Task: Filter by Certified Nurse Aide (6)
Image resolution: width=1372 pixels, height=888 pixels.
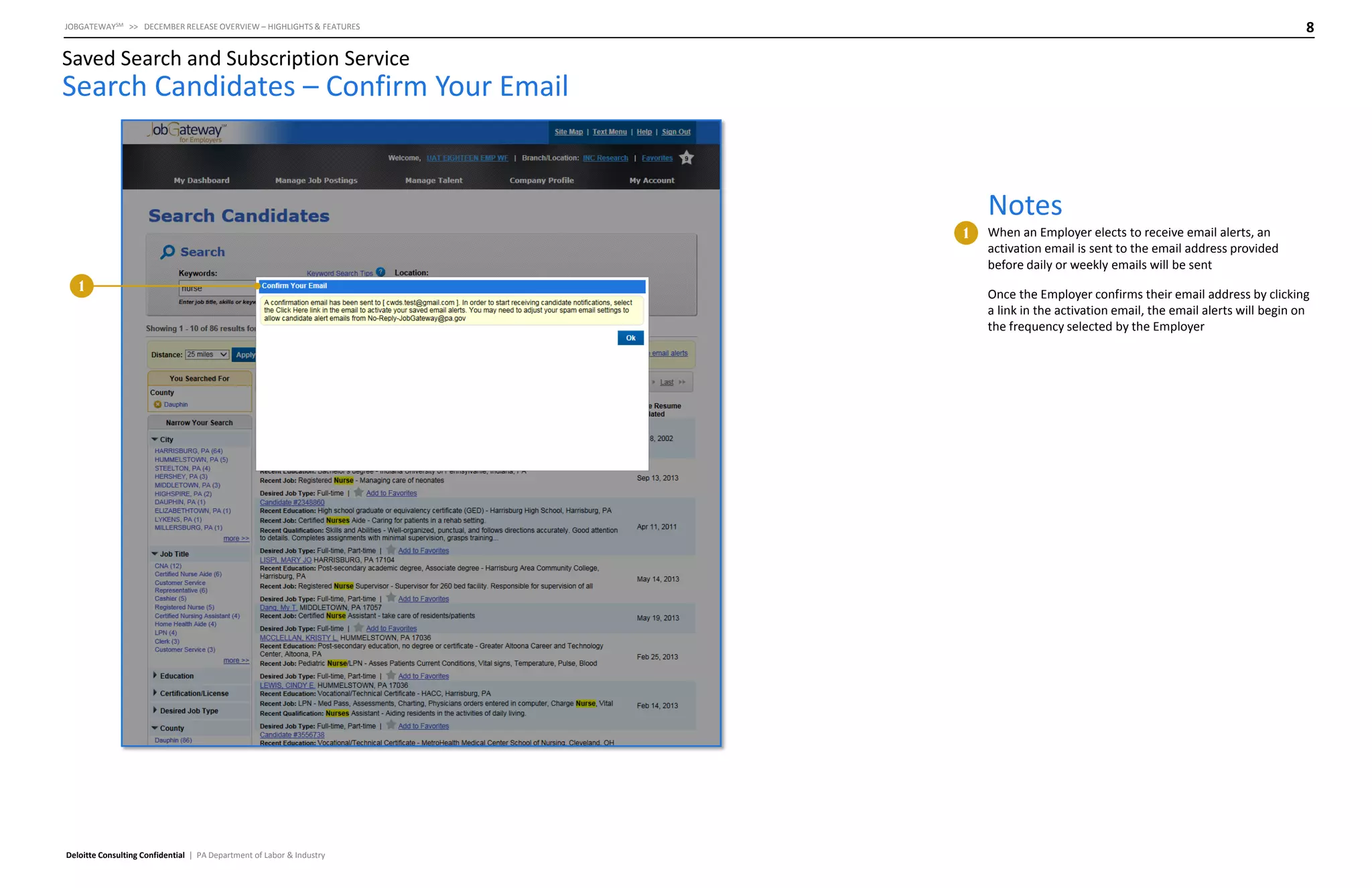Action: coord(188,574)
